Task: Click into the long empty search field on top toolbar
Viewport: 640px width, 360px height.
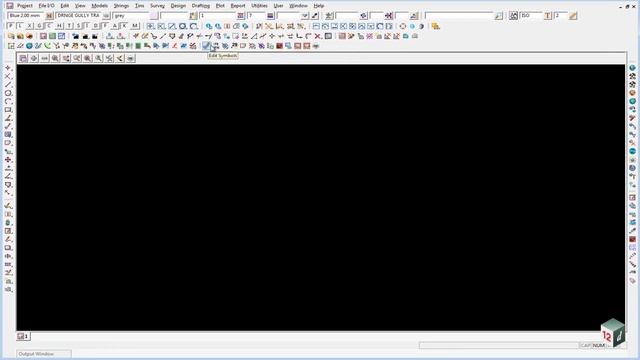Action: 459,16
